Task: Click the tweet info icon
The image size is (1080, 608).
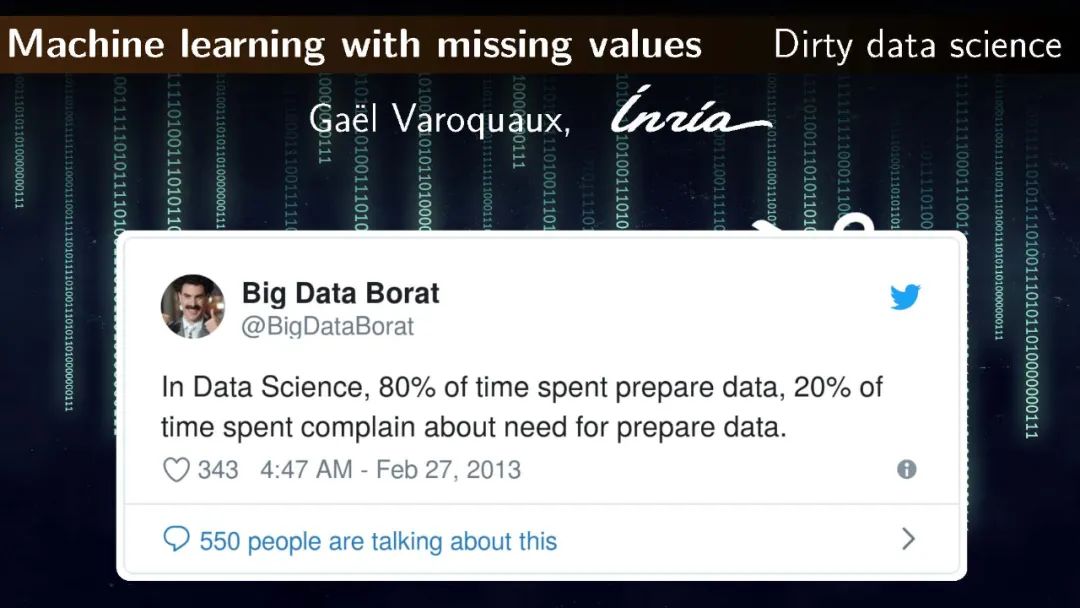Action: [x=906, y=469]
